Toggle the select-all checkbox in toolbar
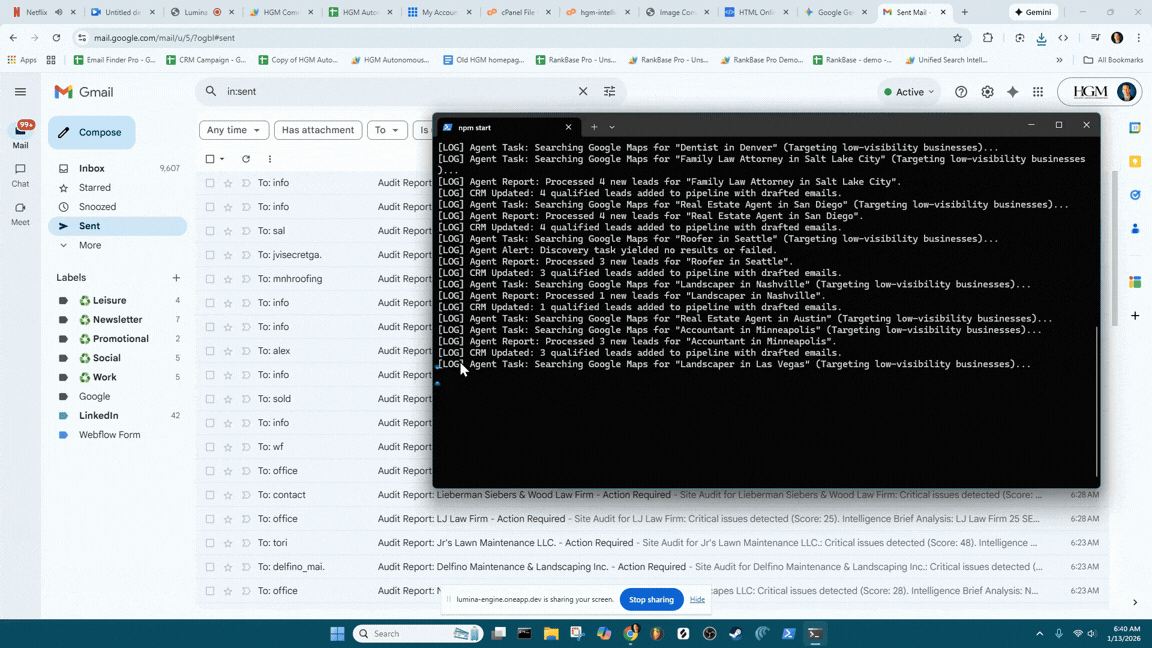Viewport: 1152px width, 648px height. pyautogui.click(x=210, y=159)
